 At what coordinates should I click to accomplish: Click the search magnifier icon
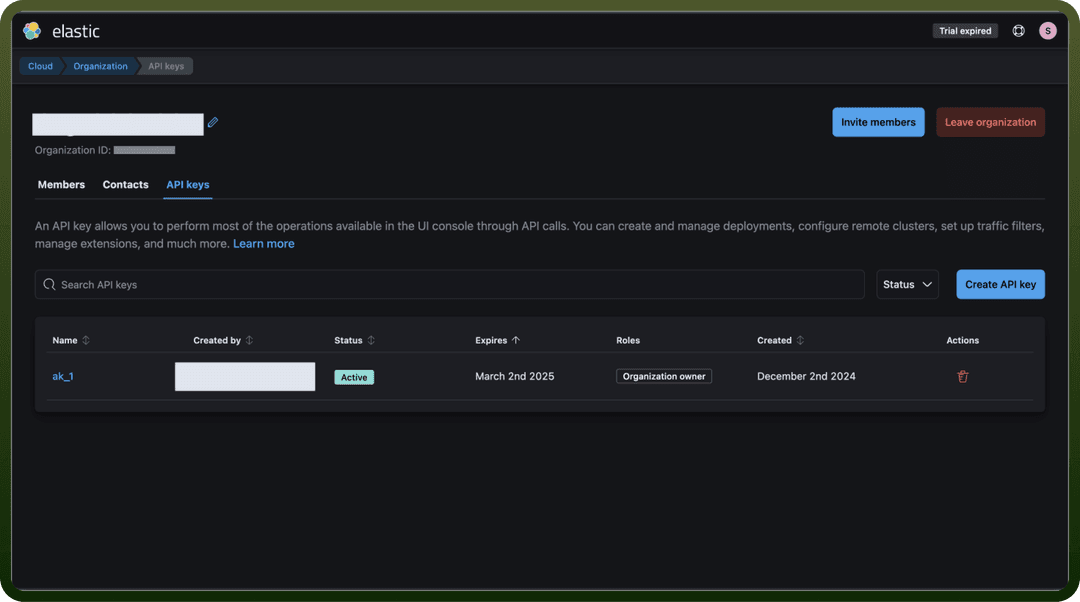click(49, 284)
